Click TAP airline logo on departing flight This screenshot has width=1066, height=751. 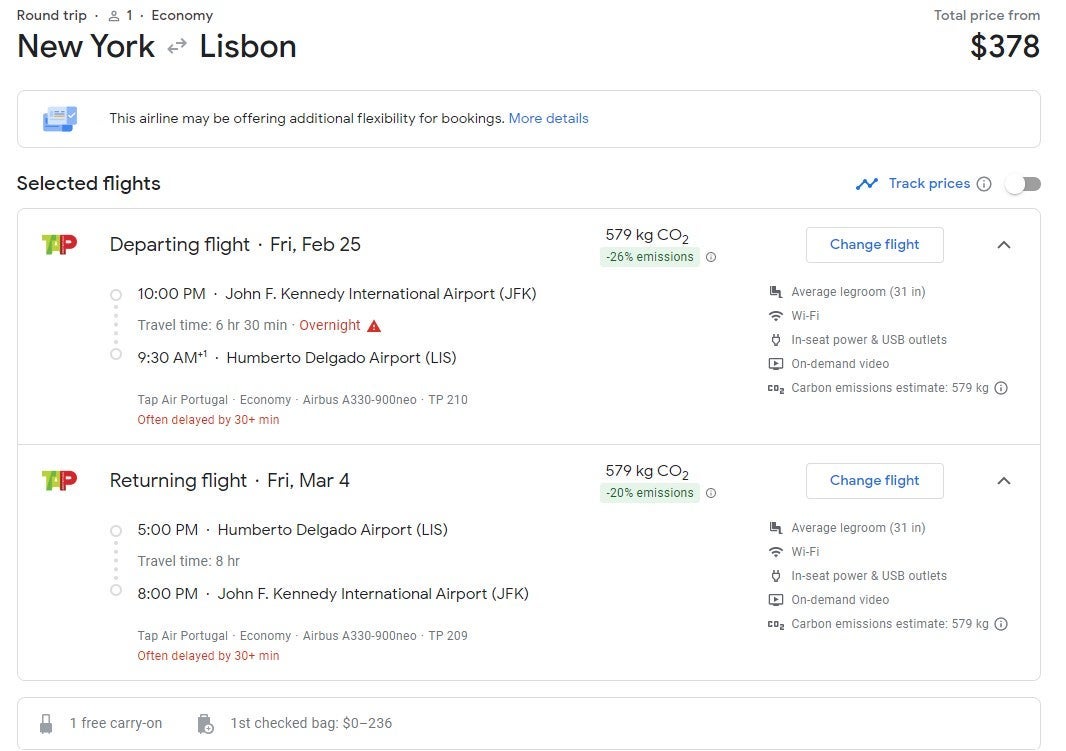pyautogui.click(x=59, y=244)
